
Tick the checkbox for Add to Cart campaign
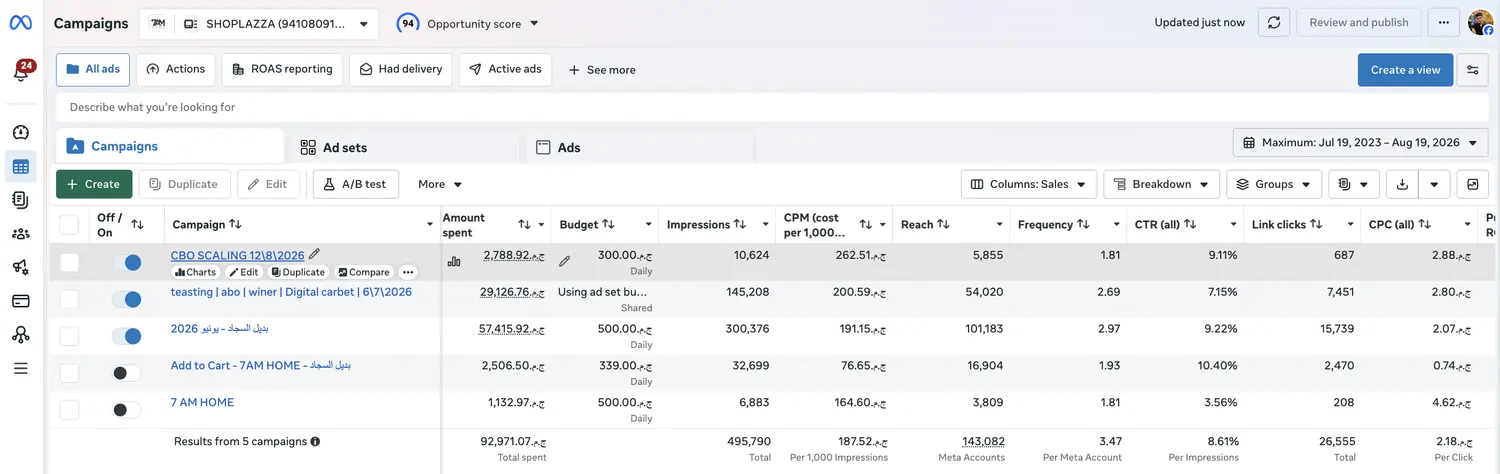coord(69,373)
